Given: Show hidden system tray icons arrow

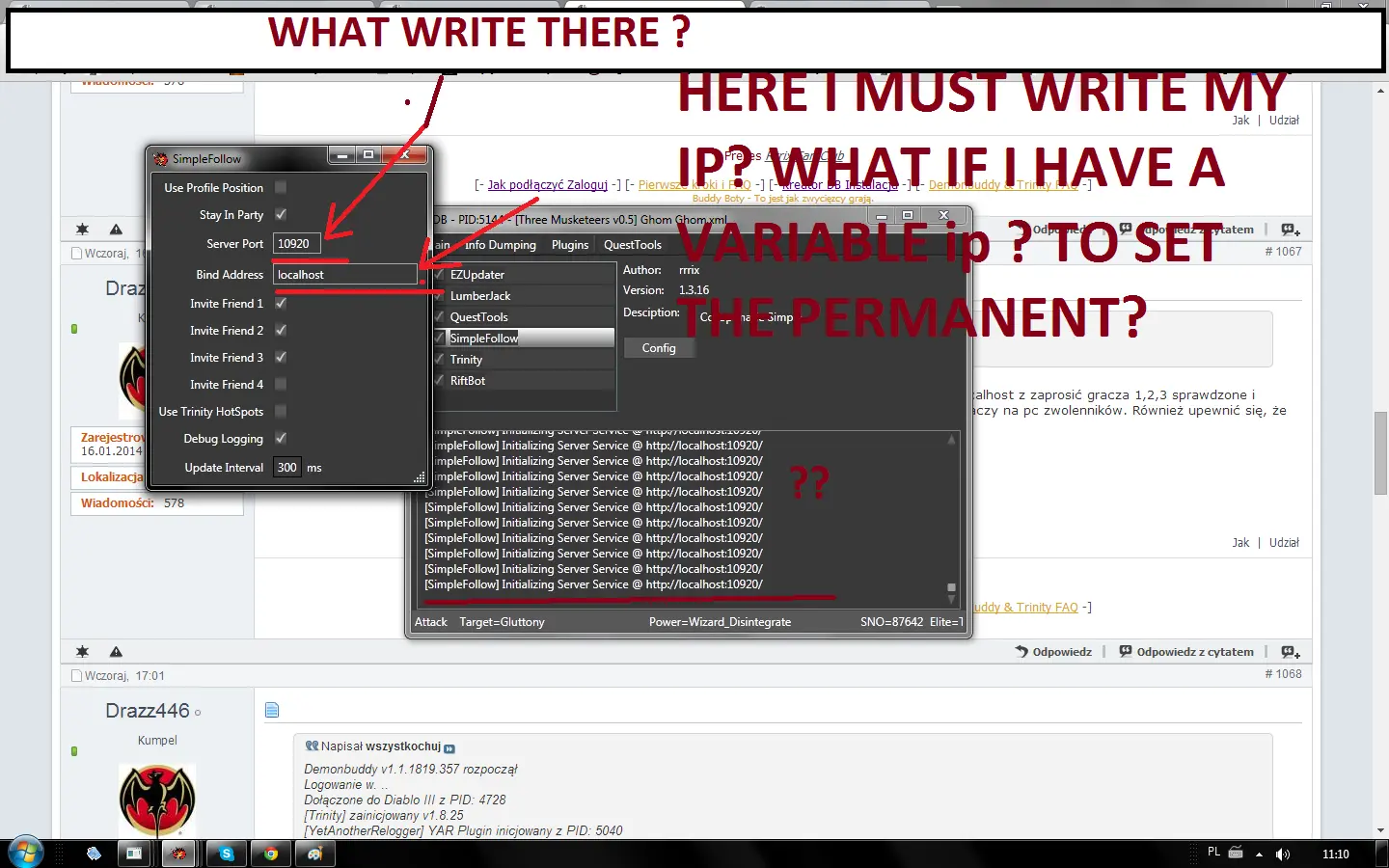Looking at the screenshot, I should 1259,854.
